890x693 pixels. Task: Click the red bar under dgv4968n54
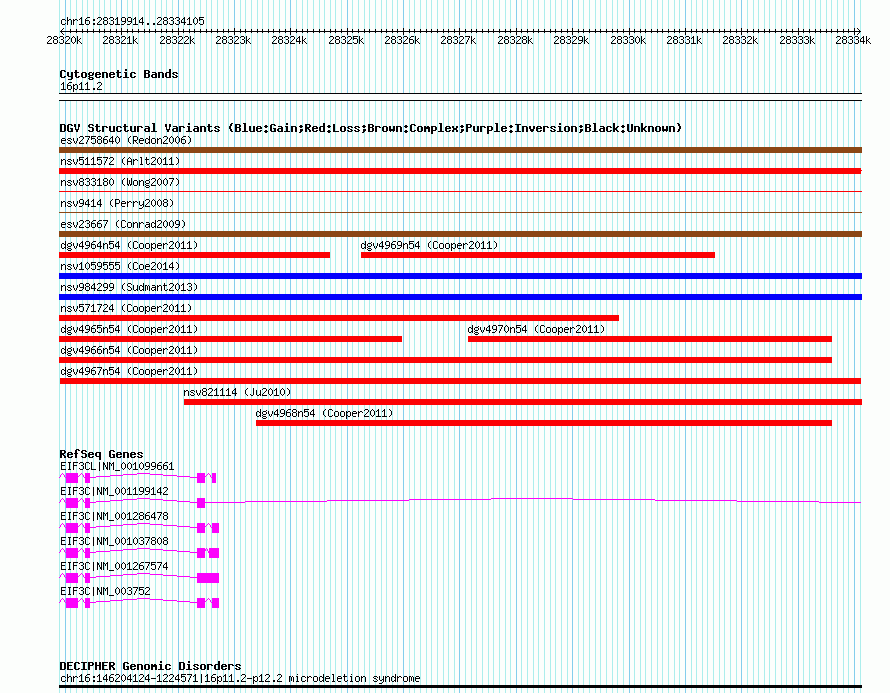544,423
